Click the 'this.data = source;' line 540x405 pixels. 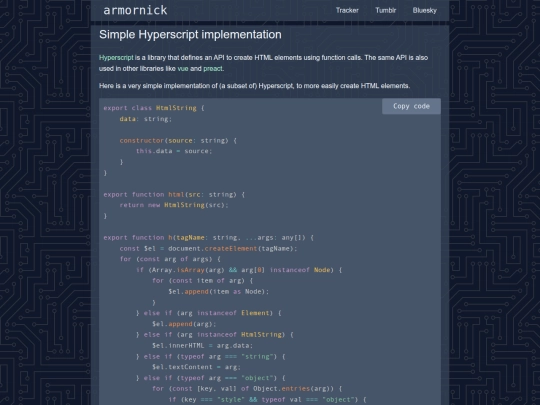click(174, 151)
